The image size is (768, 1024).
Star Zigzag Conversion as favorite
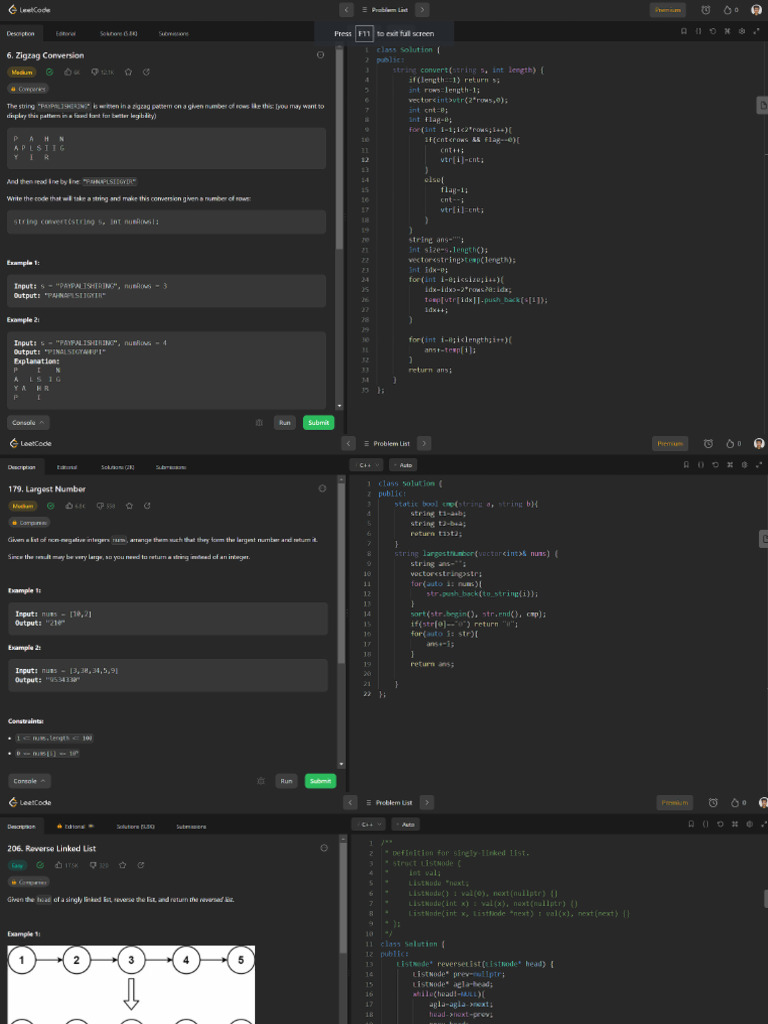[x=129, y=72]
